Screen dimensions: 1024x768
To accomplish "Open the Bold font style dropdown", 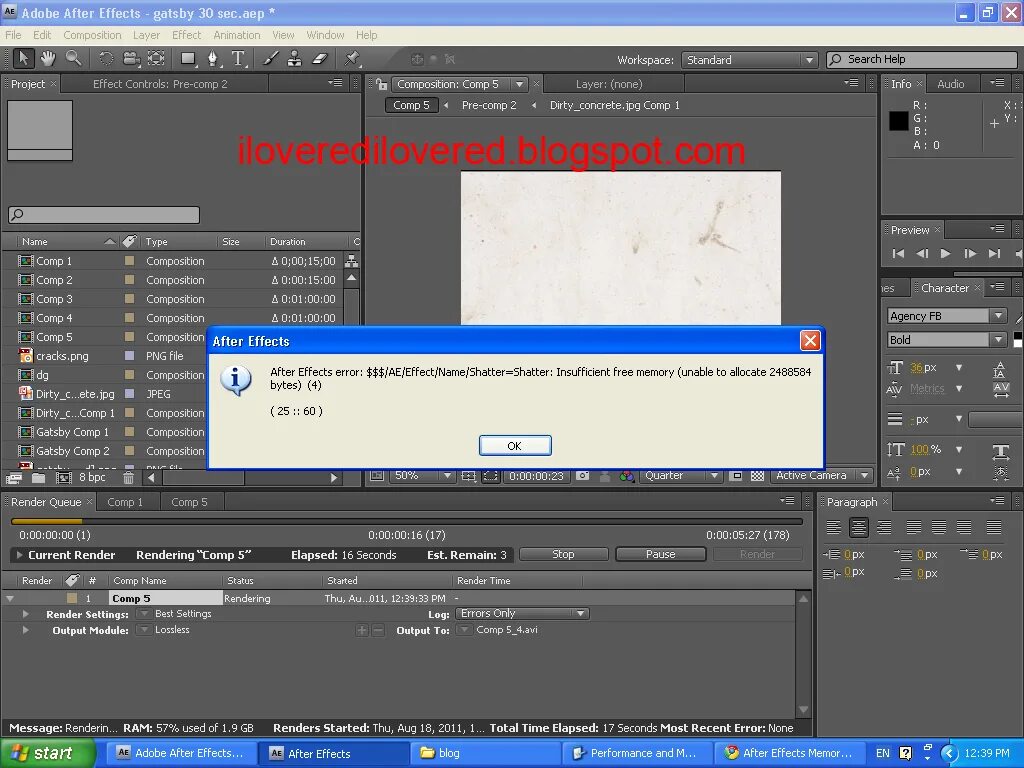I will (946, 340).
